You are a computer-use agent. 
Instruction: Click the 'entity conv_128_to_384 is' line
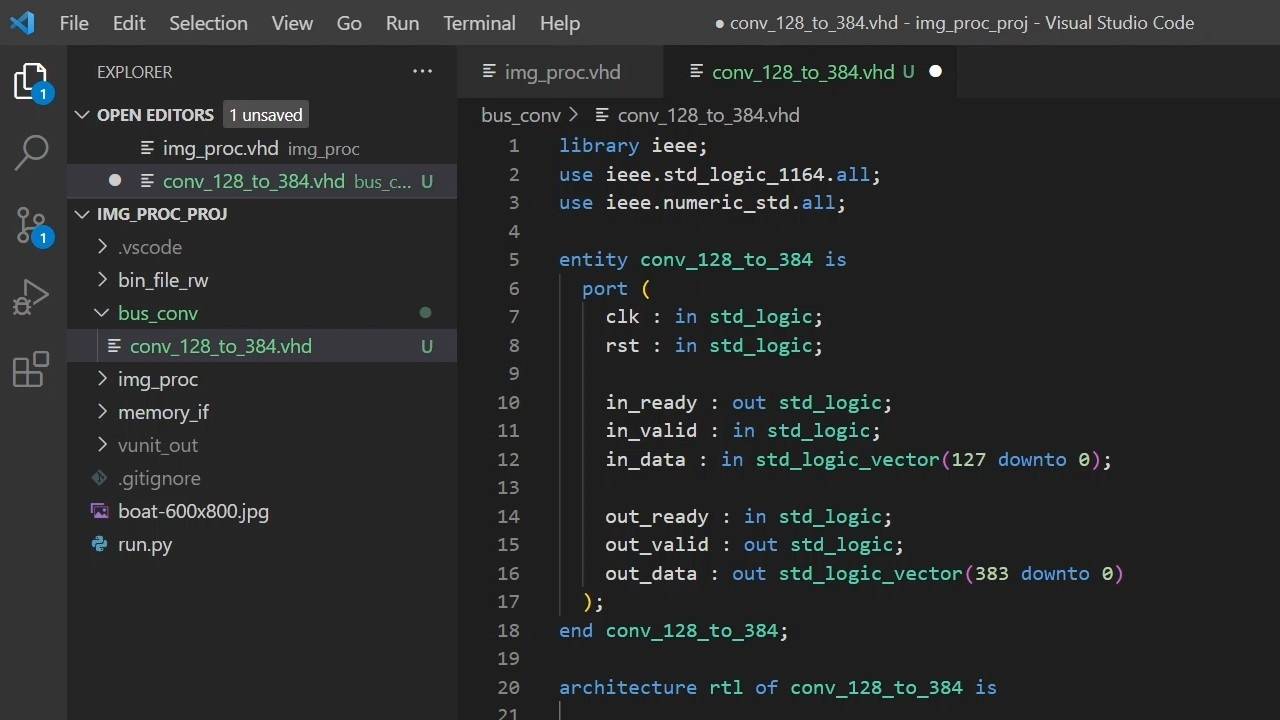pos(703,260)
